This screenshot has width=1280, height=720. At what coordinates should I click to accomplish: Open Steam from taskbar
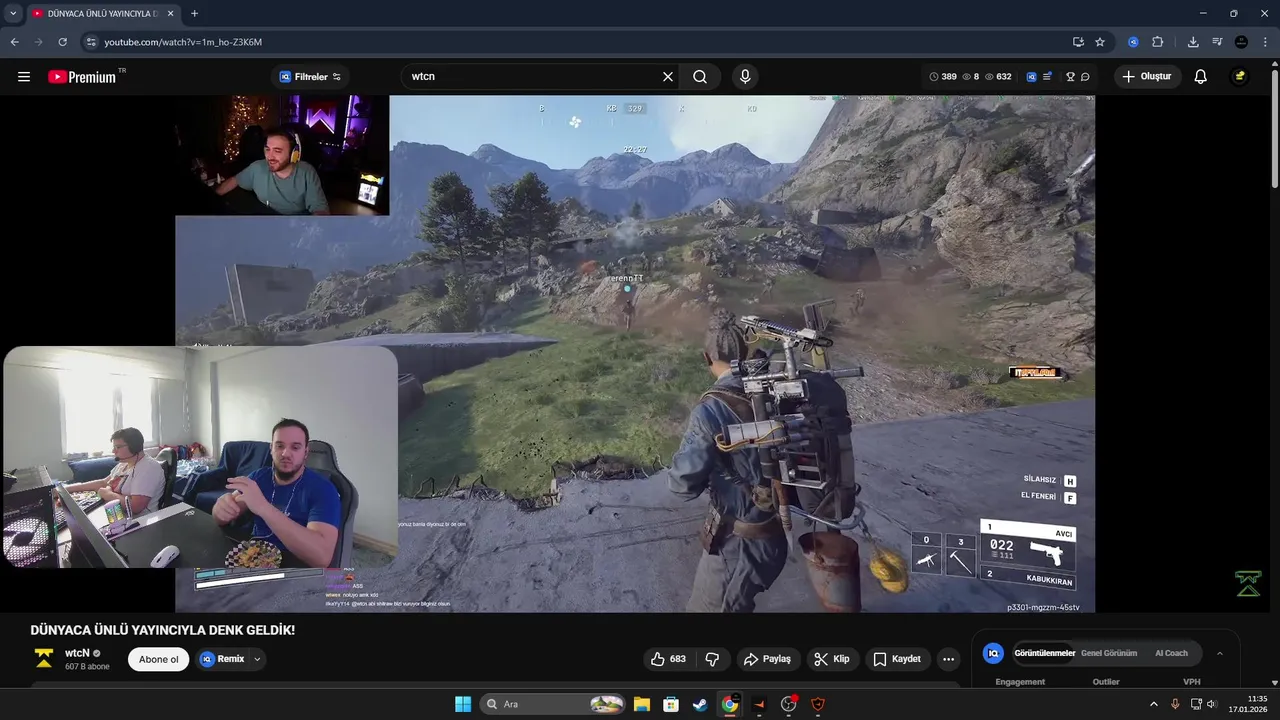point(700,704)
